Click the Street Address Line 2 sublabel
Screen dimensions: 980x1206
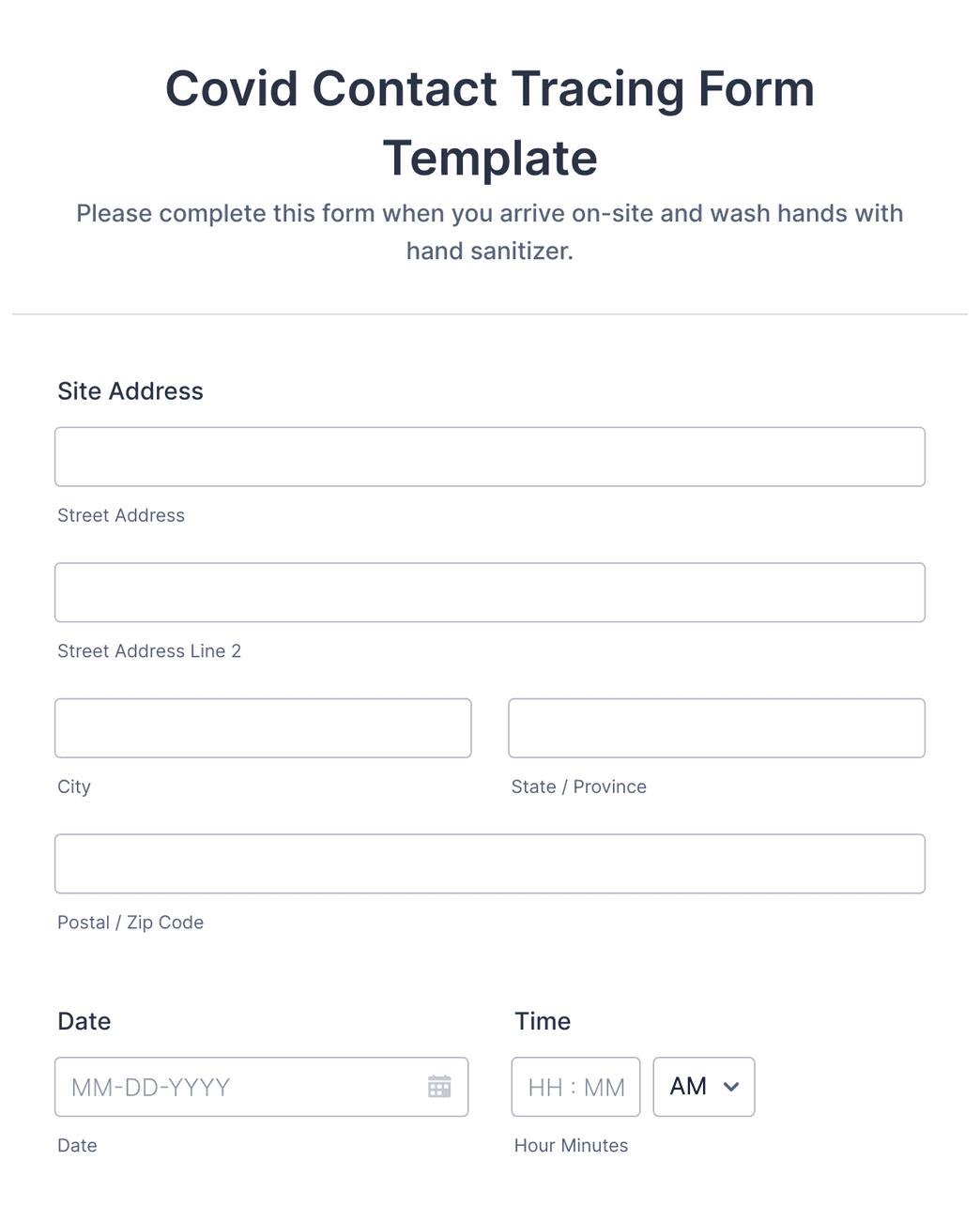pyautogui.click(x=149, y=651)
